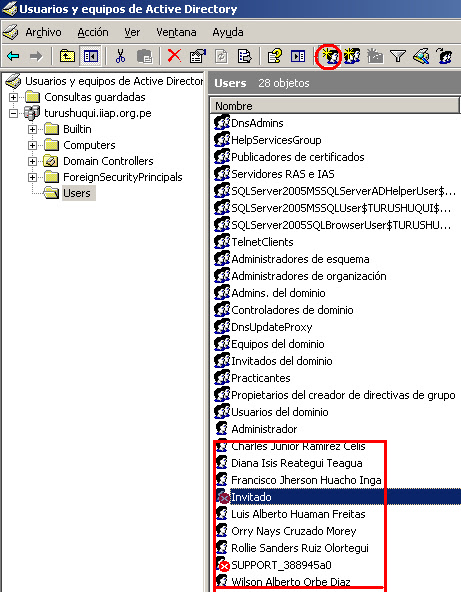The width and height of the screenshot is (461, 592).
Task: Select Servidores RAS e IAS group
Action: [283, 174]
